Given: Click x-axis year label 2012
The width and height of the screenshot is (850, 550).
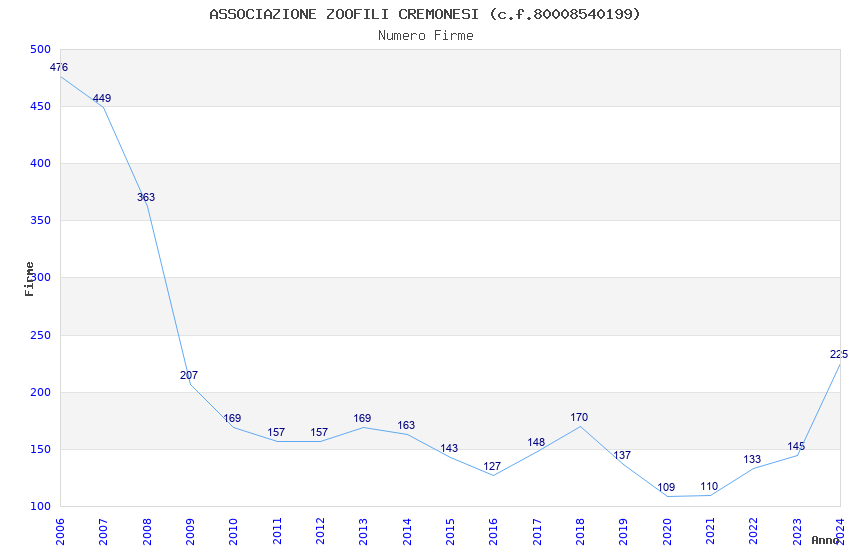Looking at the screenshot, I should 320,532.
